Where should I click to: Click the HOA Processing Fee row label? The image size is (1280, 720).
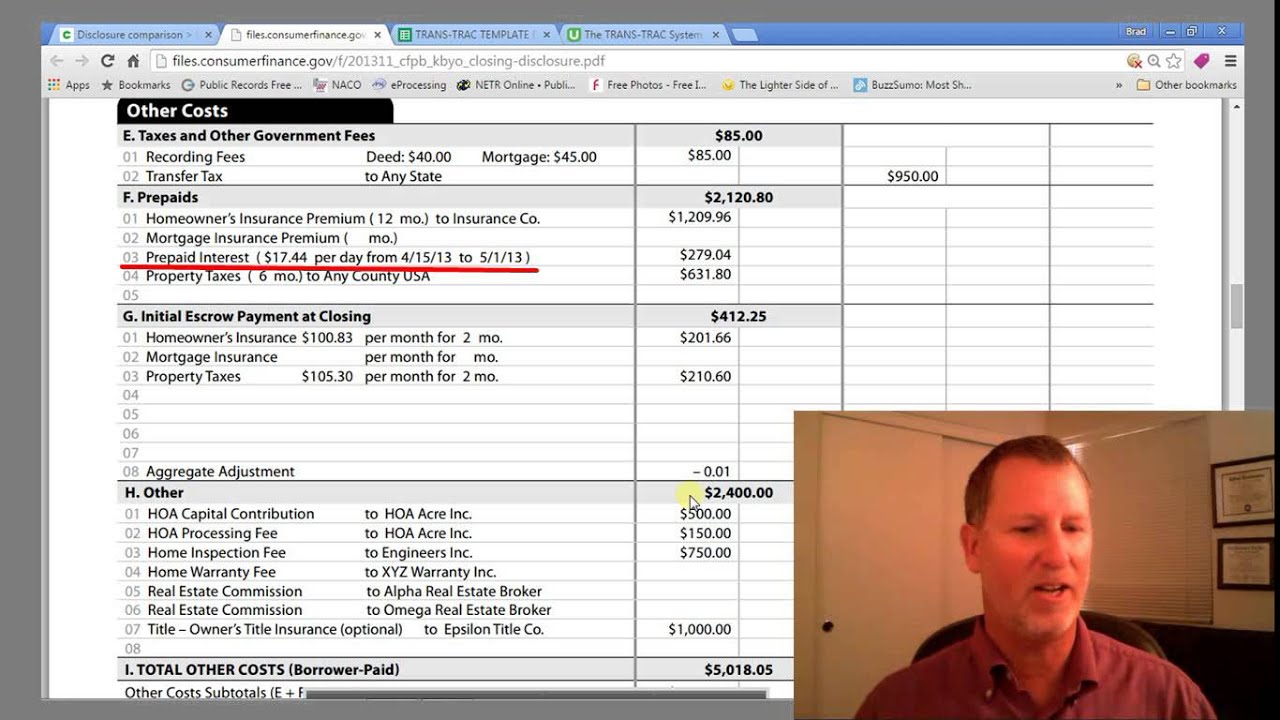pos(212,533)
